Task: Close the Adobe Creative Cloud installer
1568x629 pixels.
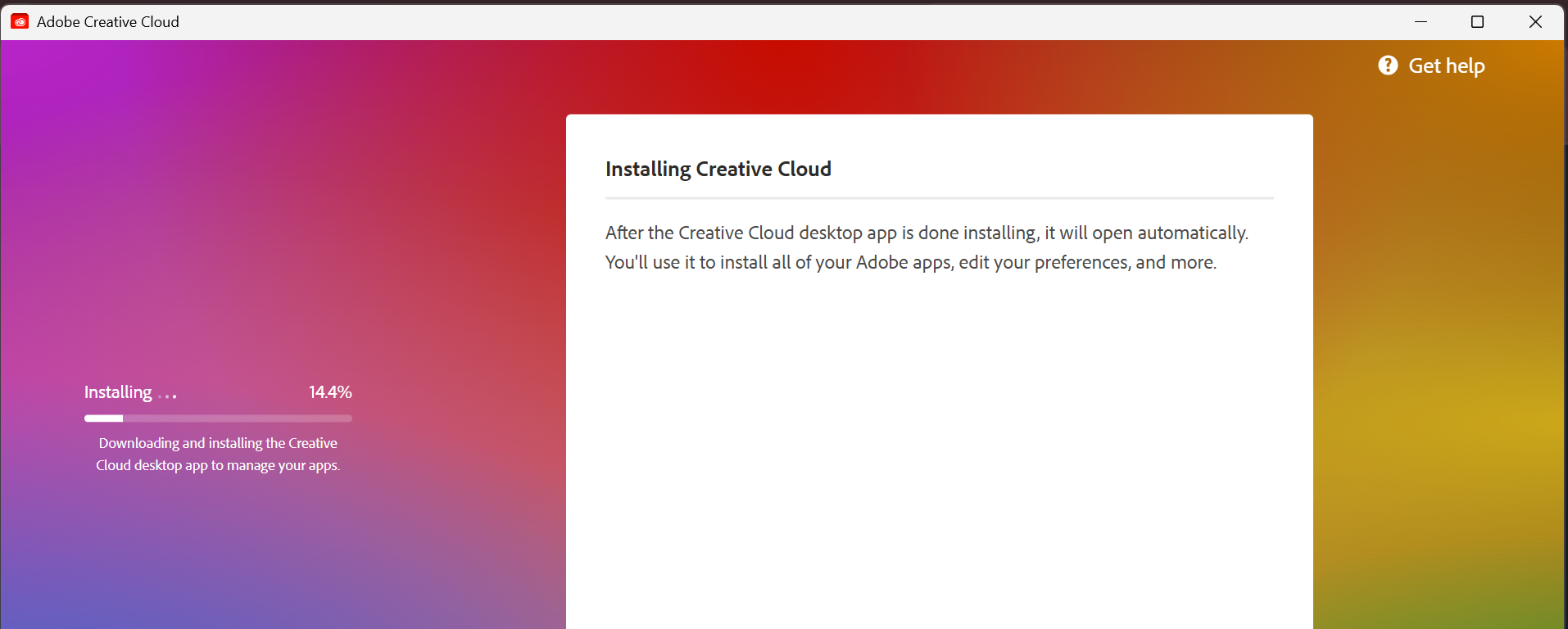Action: [1535, 22]
